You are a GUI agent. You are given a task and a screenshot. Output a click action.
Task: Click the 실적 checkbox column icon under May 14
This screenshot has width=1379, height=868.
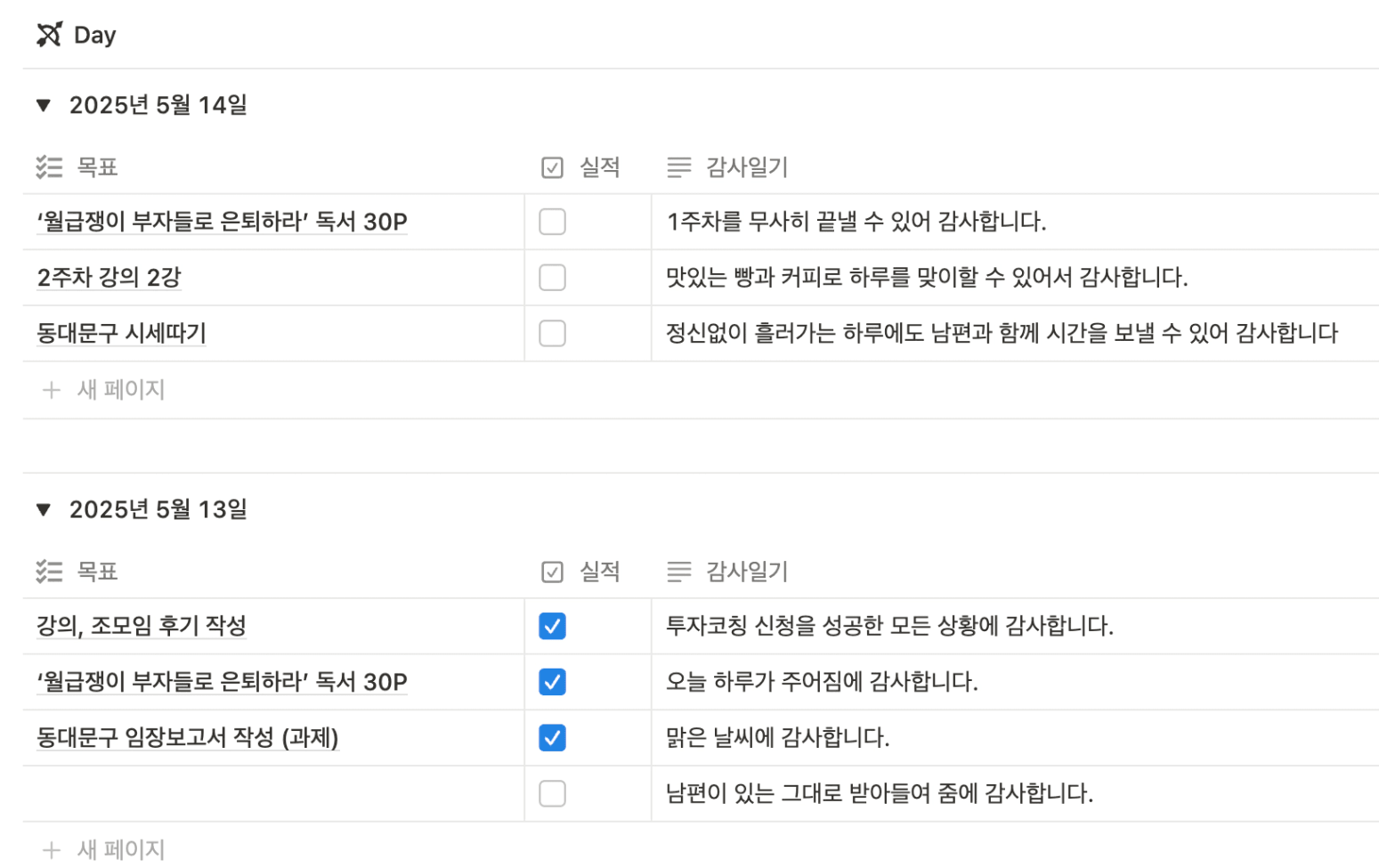552,167
